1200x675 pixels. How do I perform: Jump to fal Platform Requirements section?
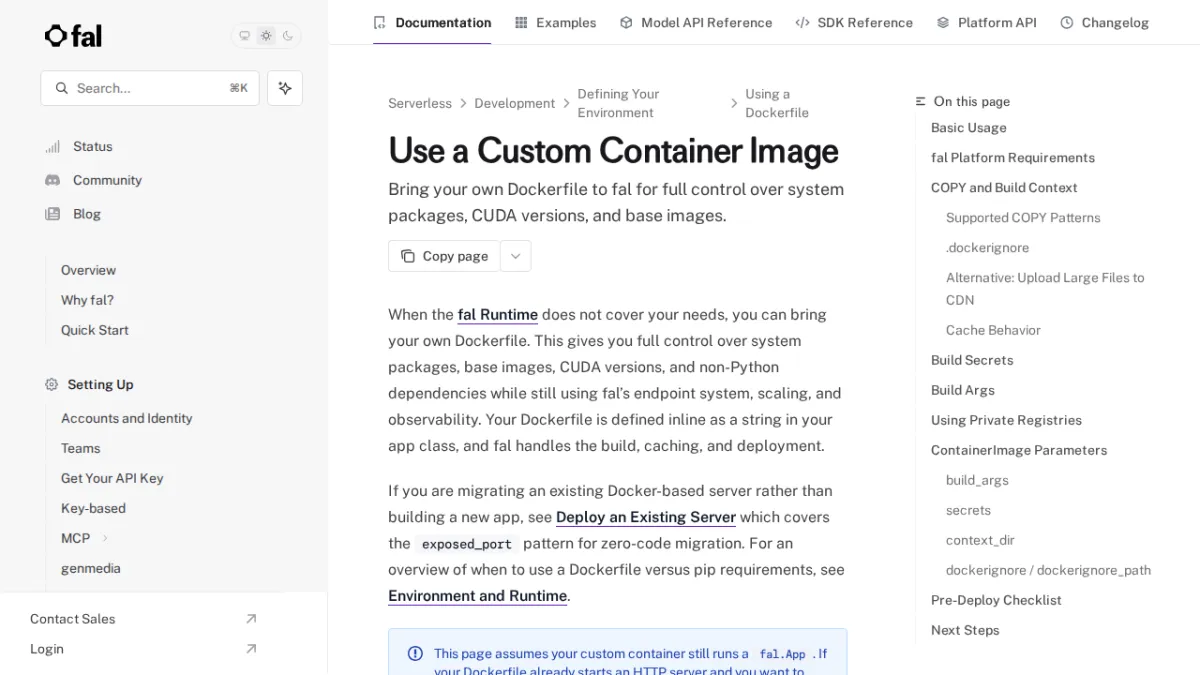pos(1013,158)
